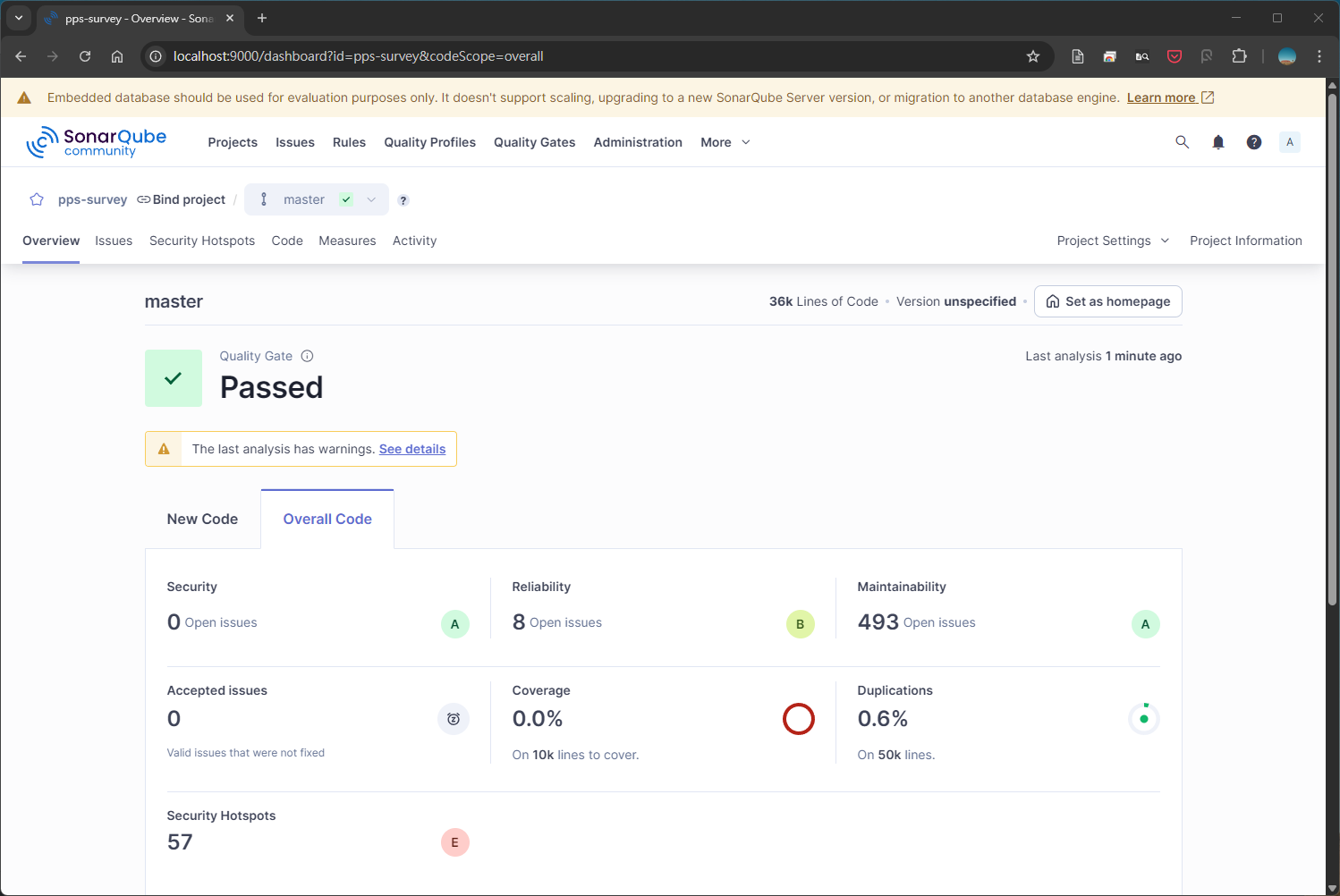This screenshot has width=1340, height=896.
Task: Open the help question mark icon
Action: 1253,142
